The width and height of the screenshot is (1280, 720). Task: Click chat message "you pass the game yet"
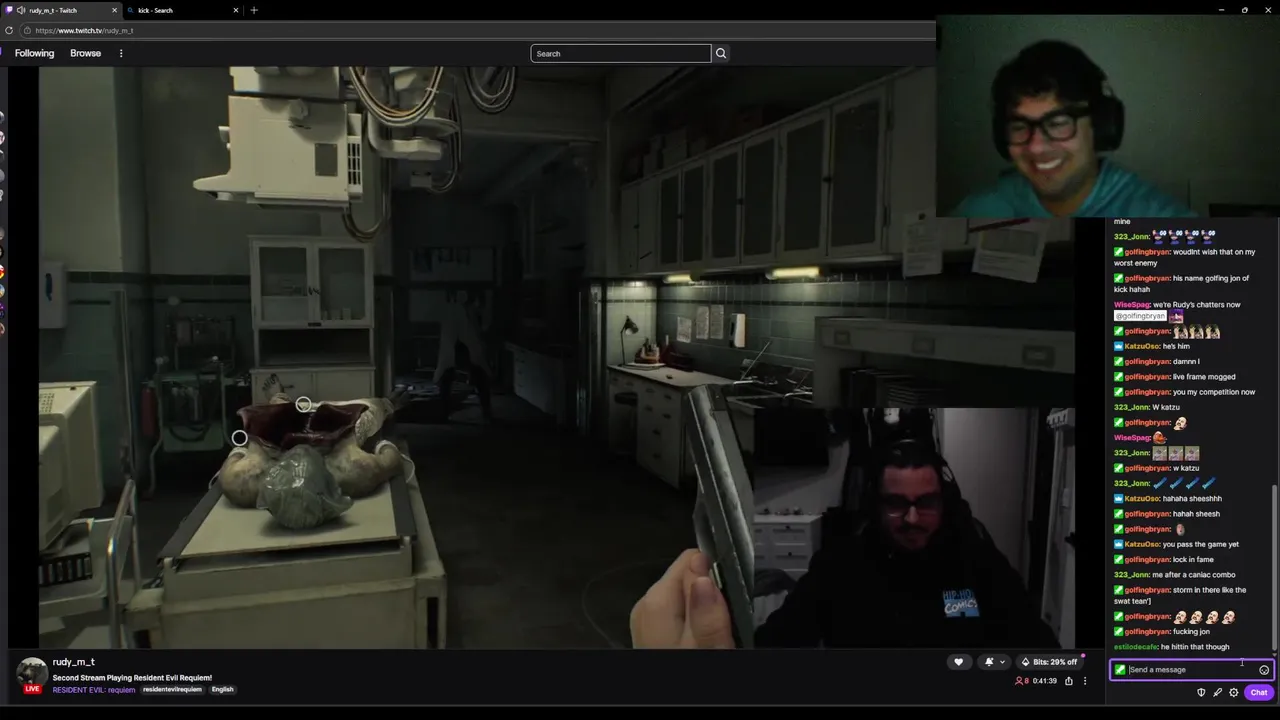pos(1201,544)
